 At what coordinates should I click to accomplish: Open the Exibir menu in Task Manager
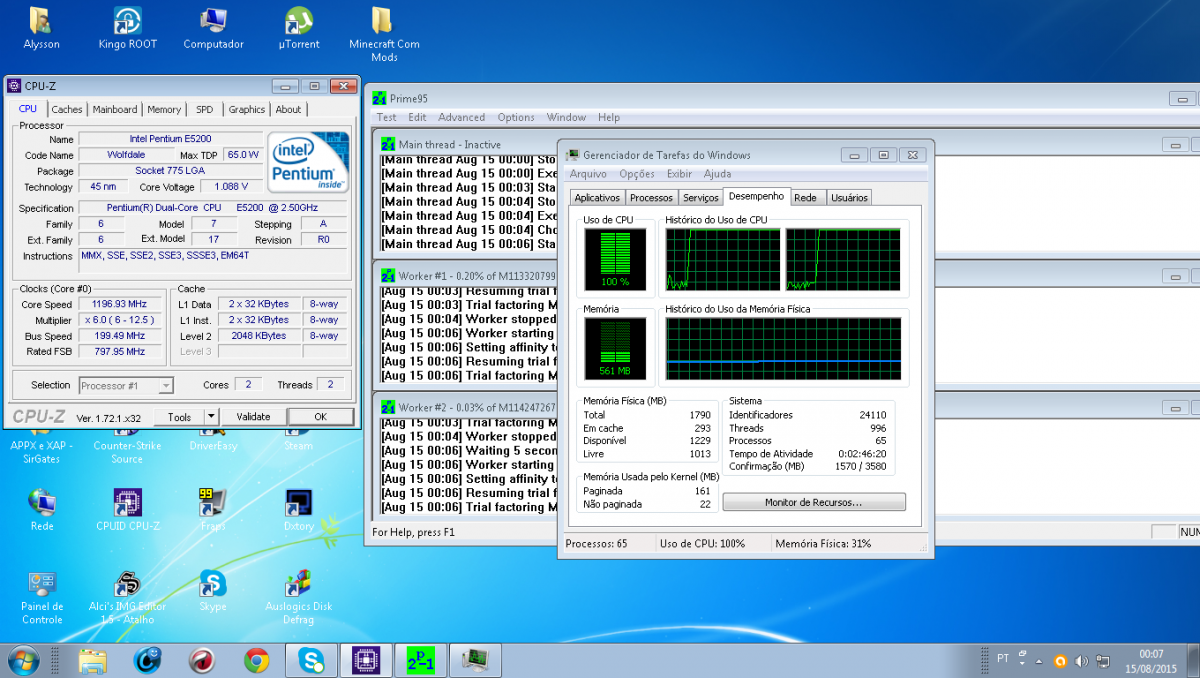click(679, 174)
